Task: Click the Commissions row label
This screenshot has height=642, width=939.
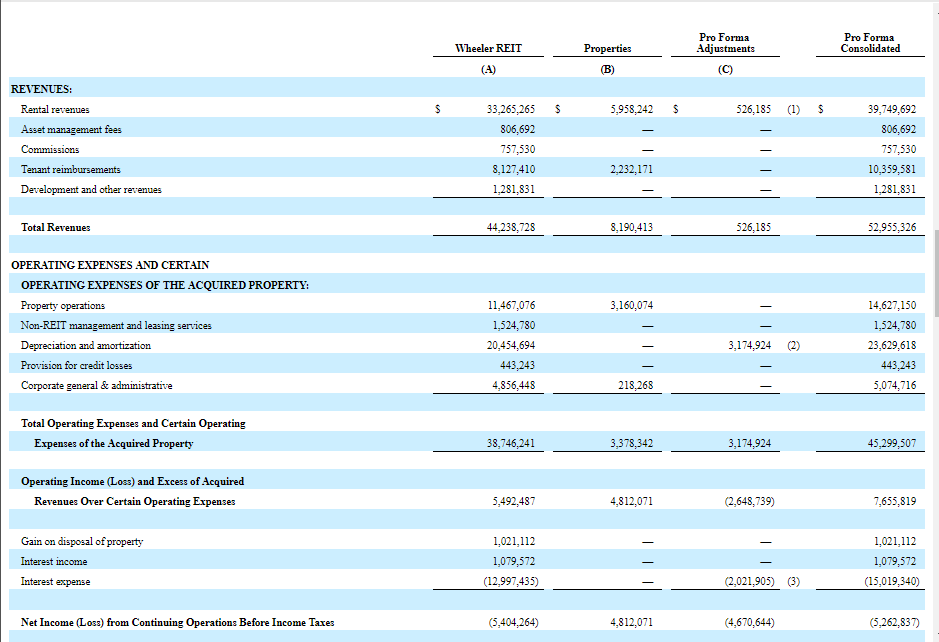Action: [x=52, y=148]
